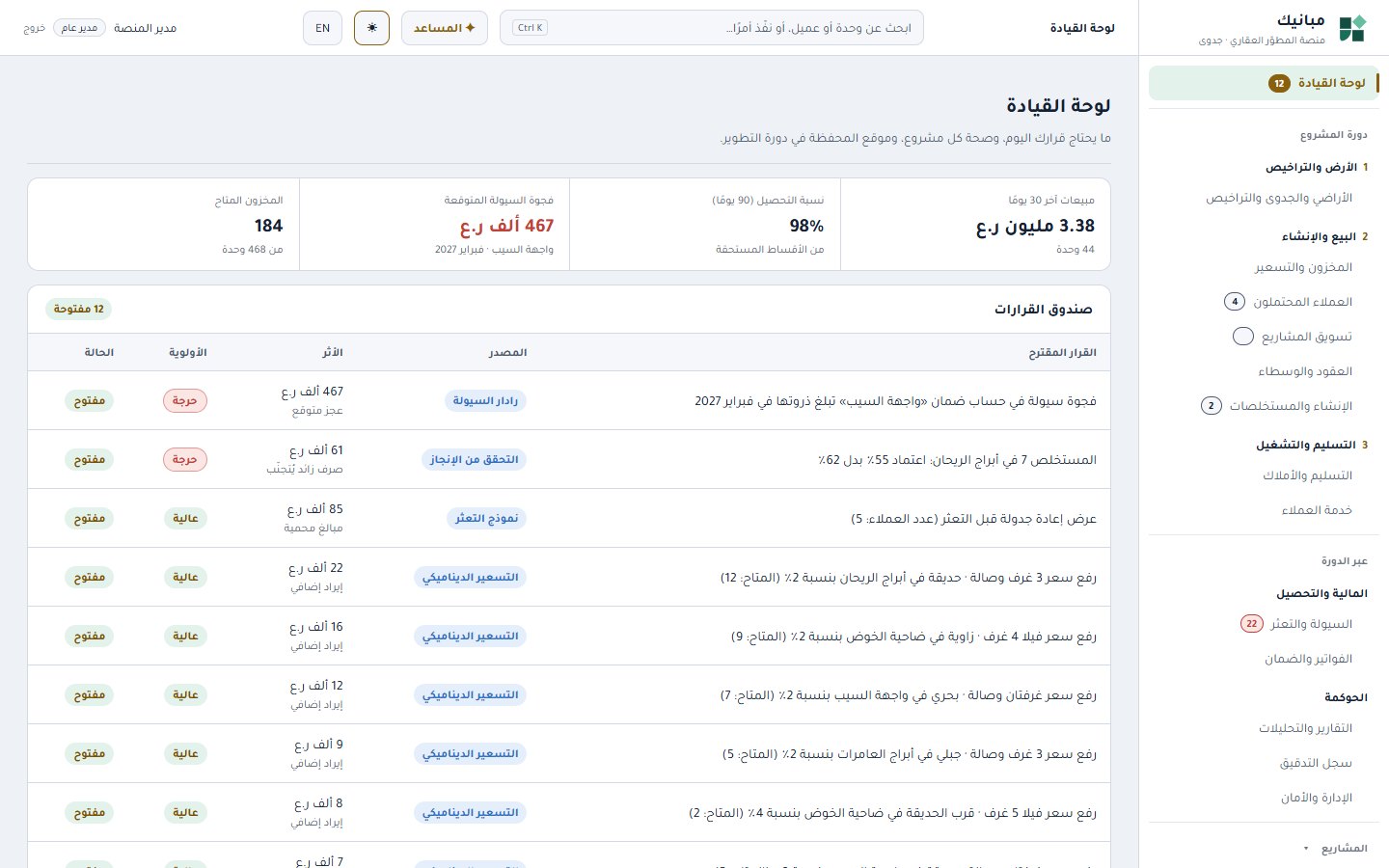Image resolution: width=1389 pixels, height=868 pixels.
Task: Open الأراضي والجدوى والتراخيص sidebar item
Action: [1264, 198]
